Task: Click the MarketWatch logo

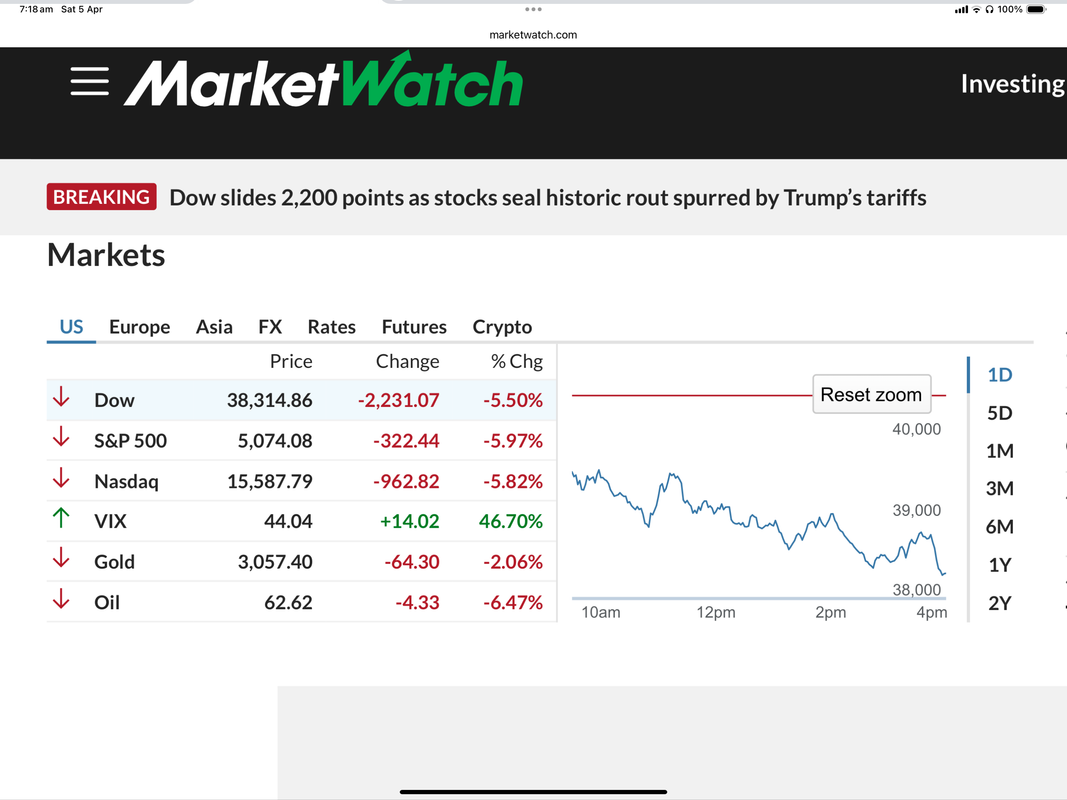Action: (x=323, y=80)
